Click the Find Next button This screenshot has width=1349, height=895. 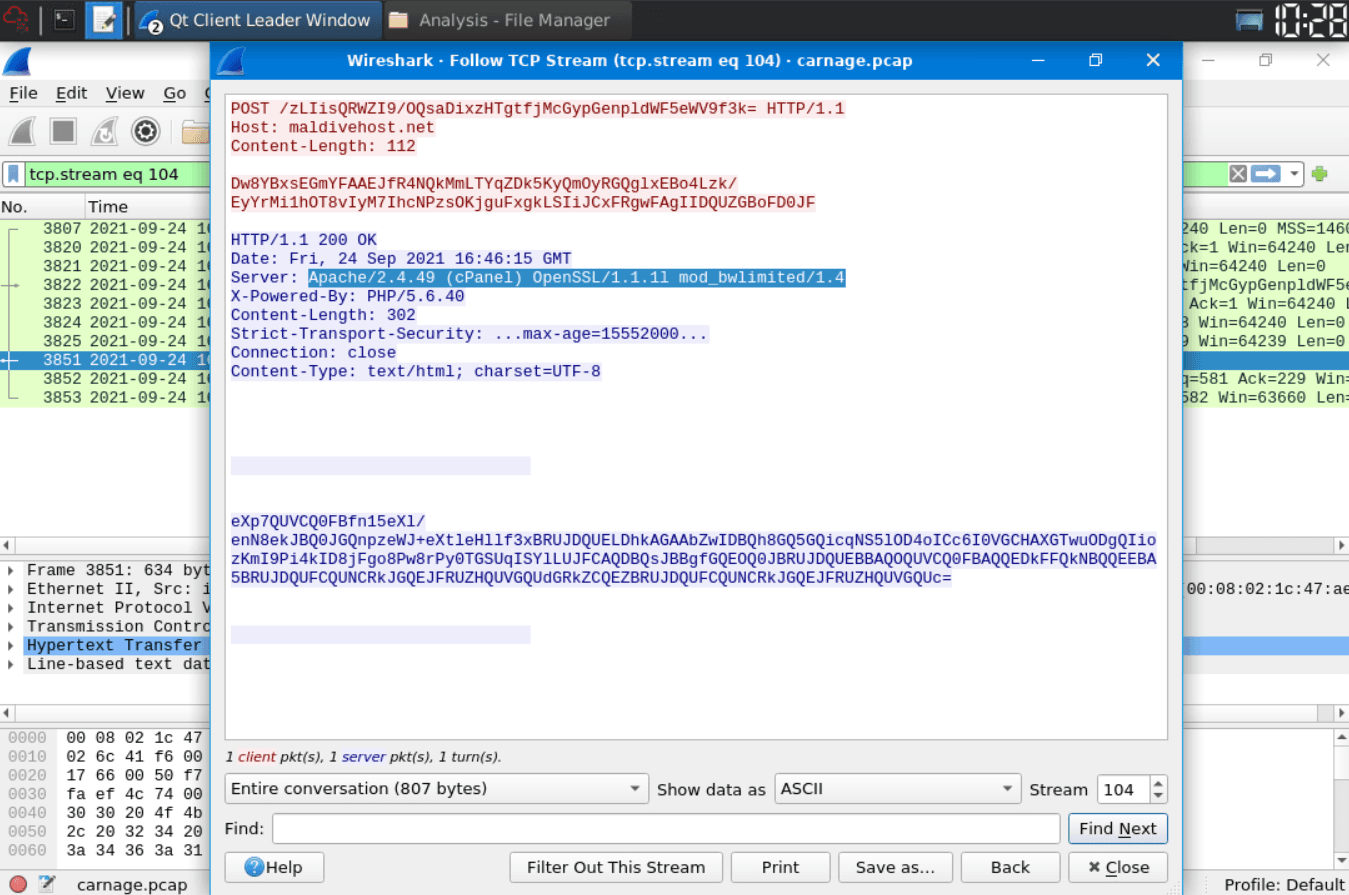[x=1118, y=829]
